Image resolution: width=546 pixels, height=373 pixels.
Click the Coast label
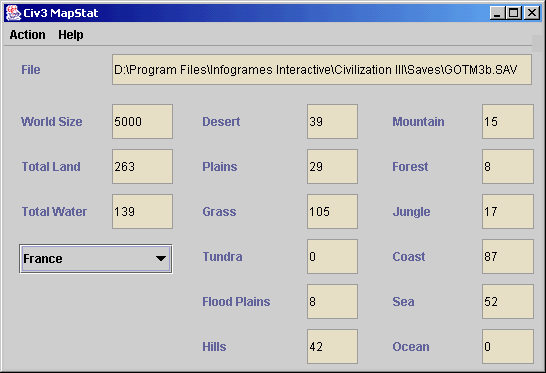[408, 256]
